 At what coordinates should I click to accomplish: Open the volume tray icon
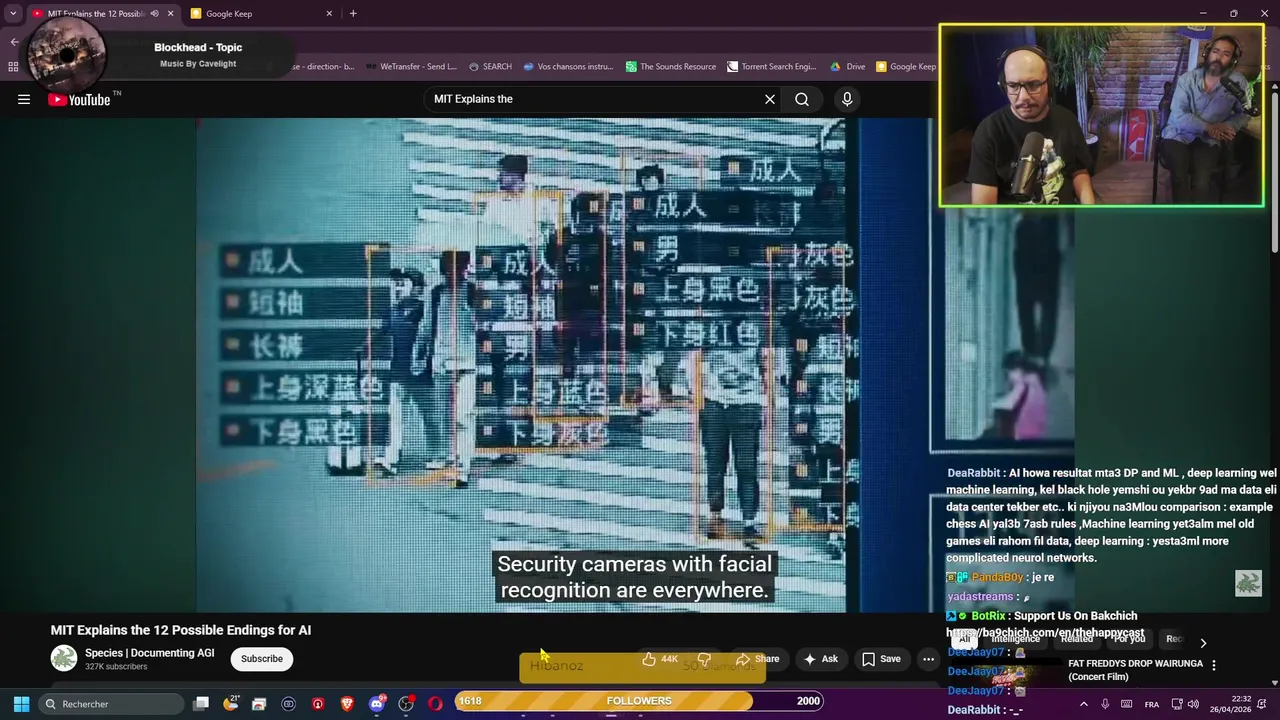click(1193, 704)
